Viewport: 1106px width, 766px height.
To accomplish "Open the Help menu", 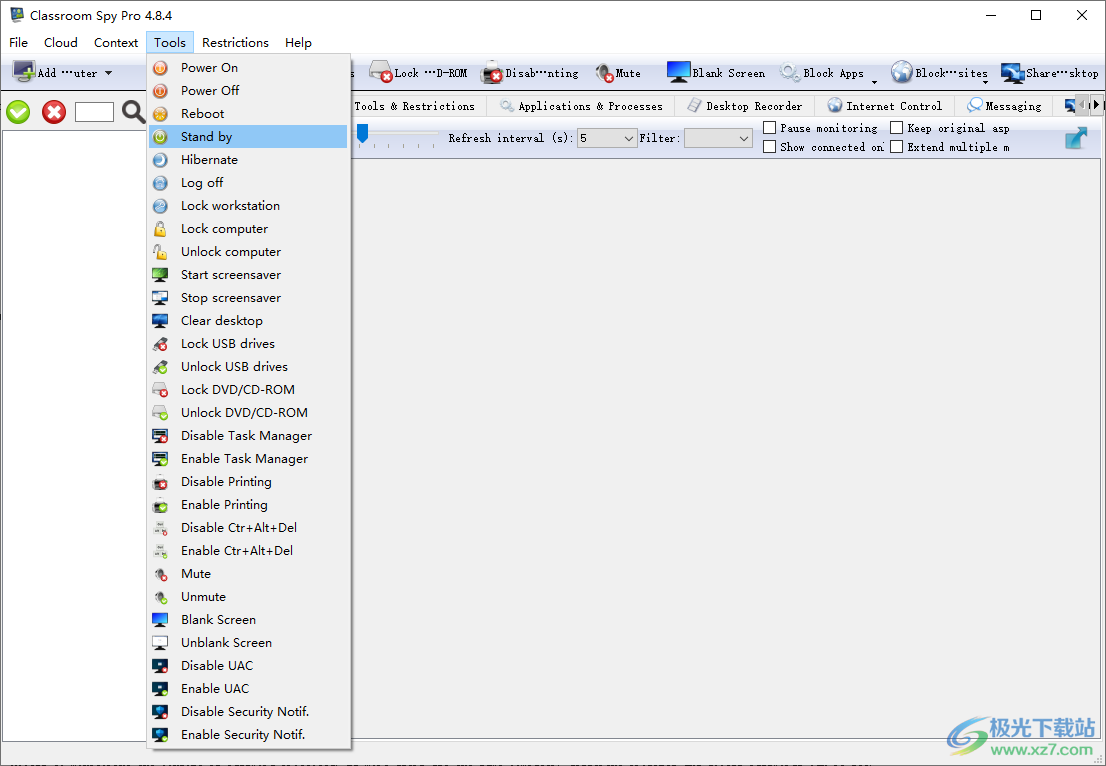I will [298, 42].
